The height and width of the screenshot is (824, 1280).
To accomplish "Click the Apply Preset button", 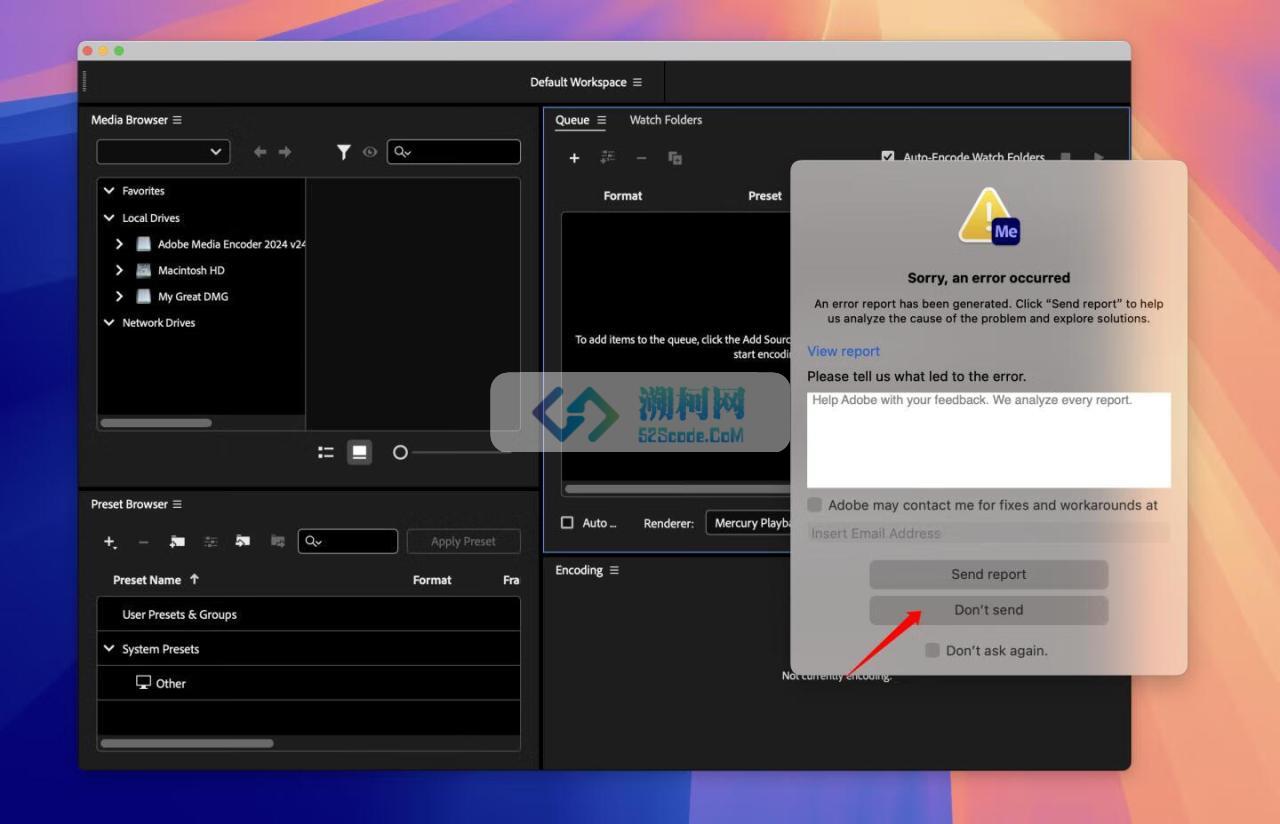I will click(463, 541).
